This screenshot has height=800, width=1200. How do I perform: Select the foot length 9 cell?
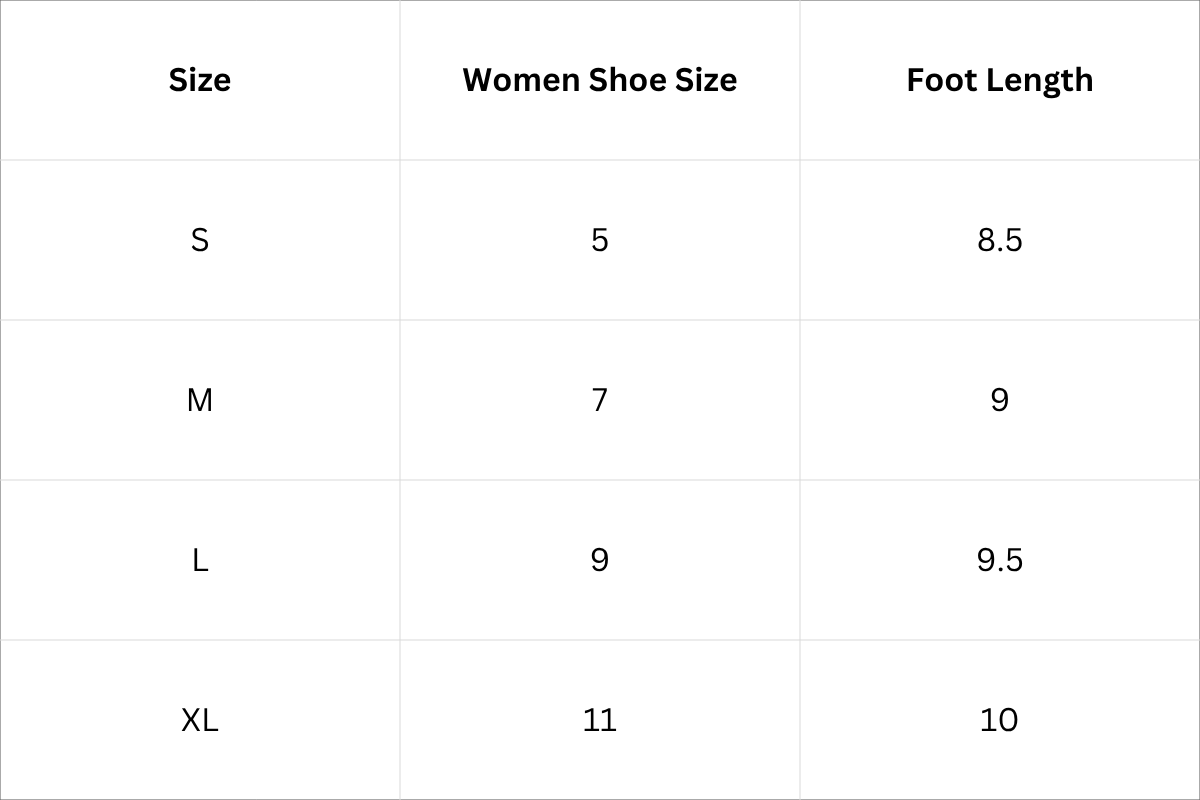(1000, 400)
